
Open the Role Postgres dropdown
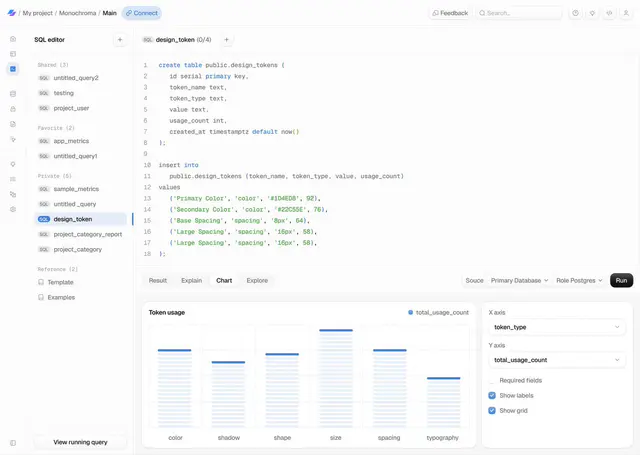pos(579,281)
